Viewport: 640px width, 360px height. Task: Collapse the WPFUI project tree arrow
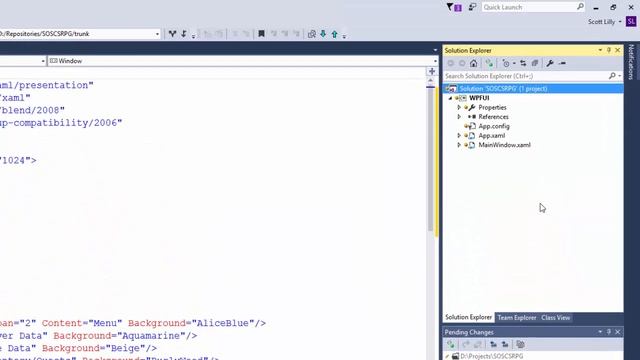[451, 98]
